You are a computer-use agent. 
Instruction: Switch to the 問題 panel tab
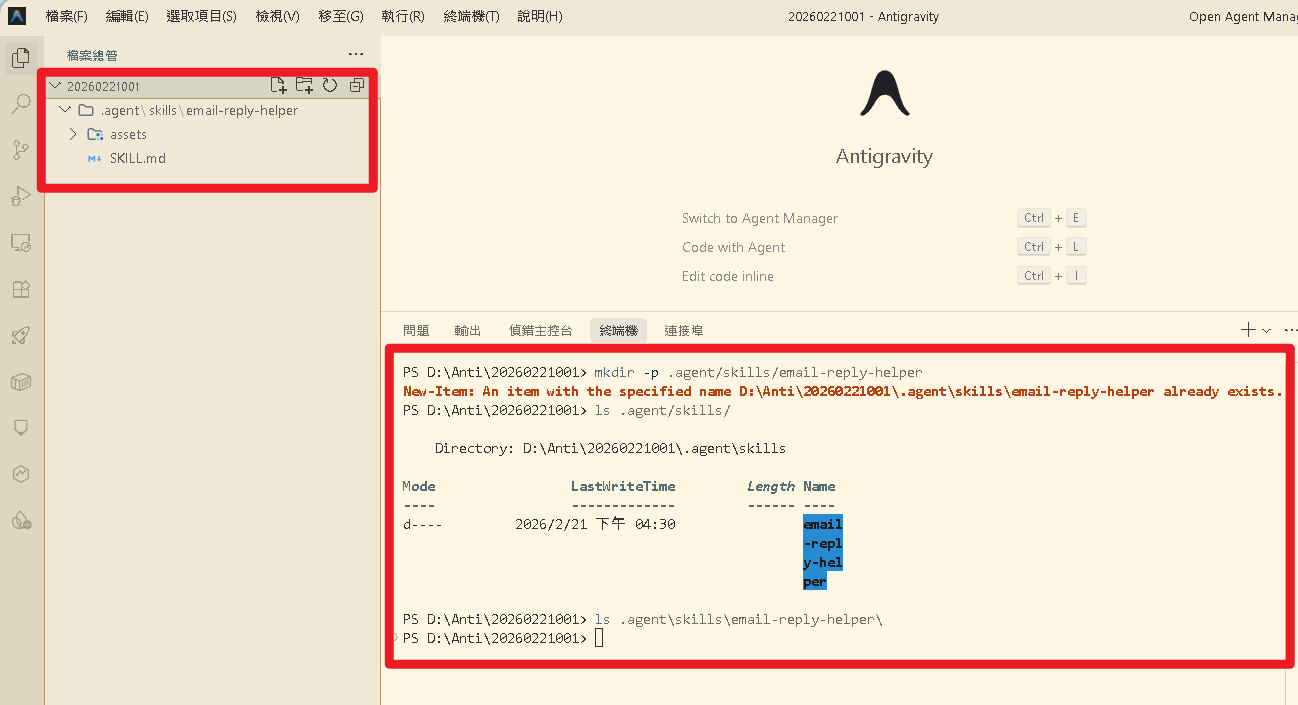point(416,330)
